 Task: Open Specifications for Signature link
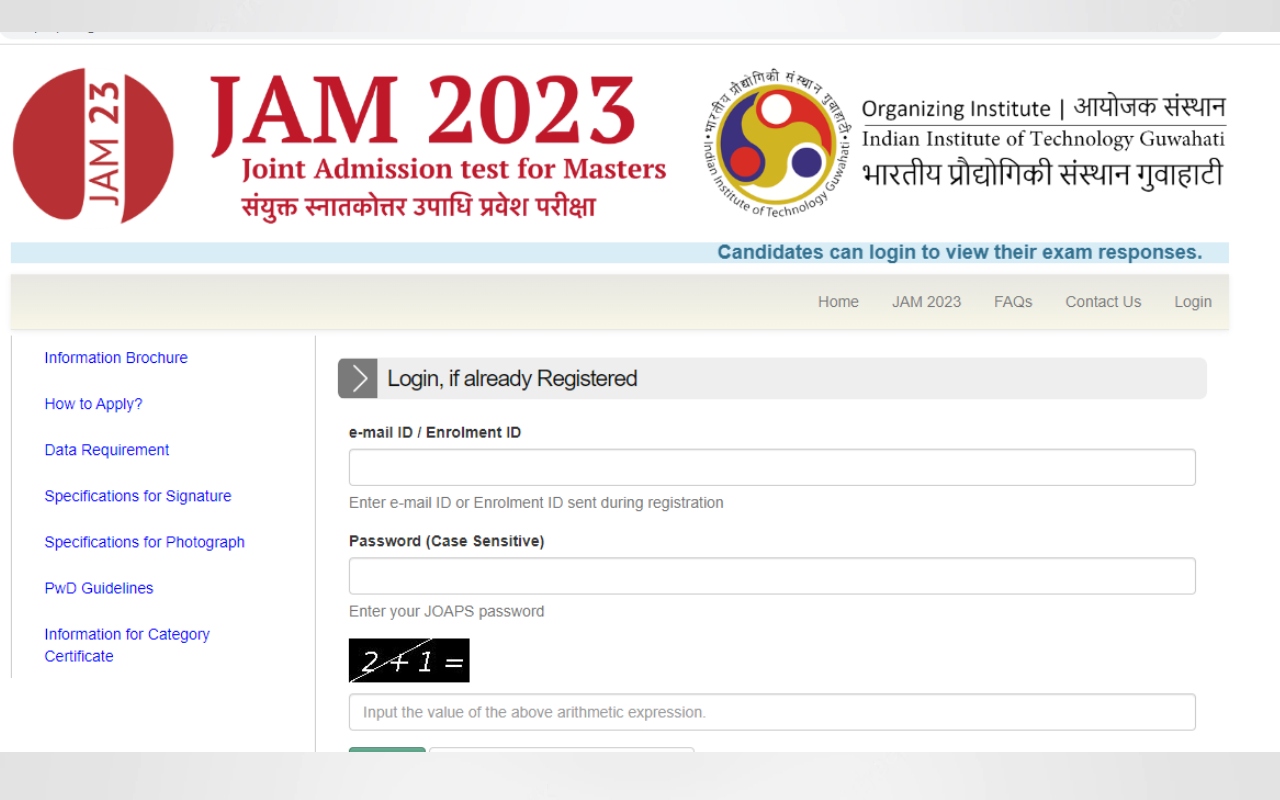pyautogui.click(x=138, y=496)
